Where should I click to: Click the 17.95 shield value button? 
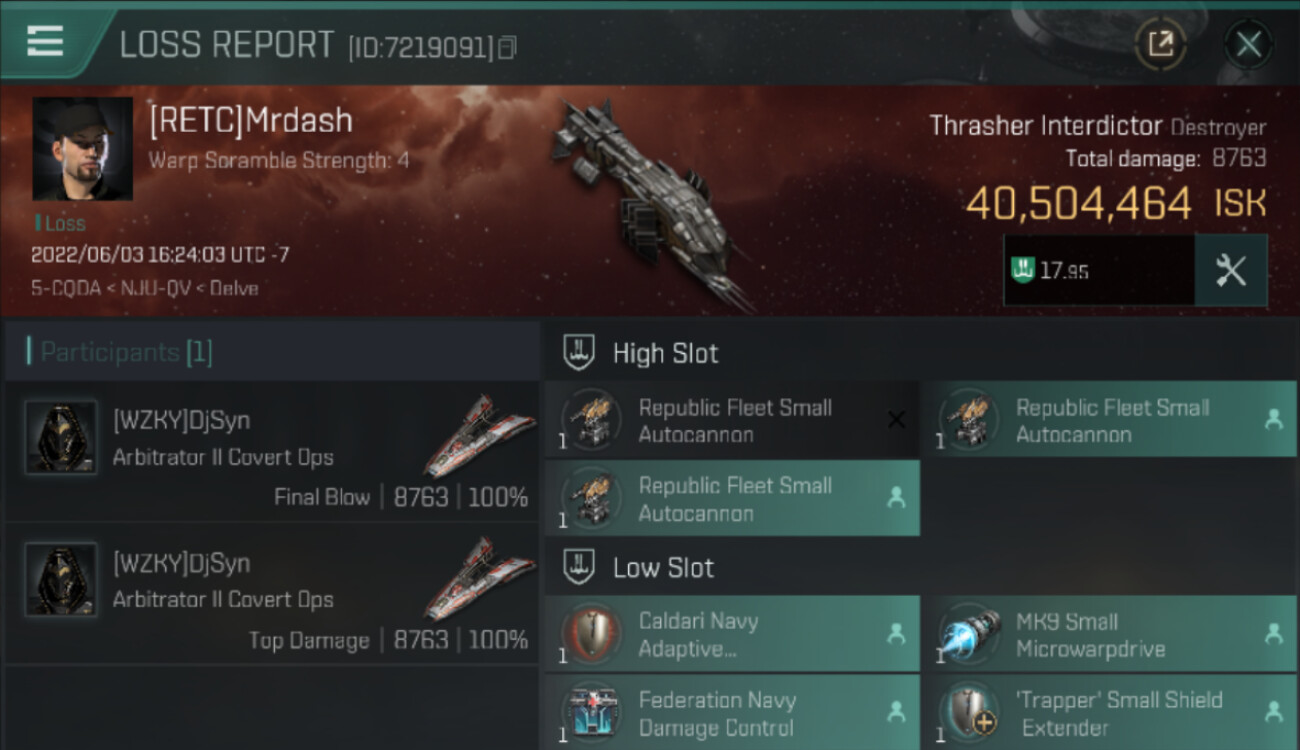pos(1100,271)
